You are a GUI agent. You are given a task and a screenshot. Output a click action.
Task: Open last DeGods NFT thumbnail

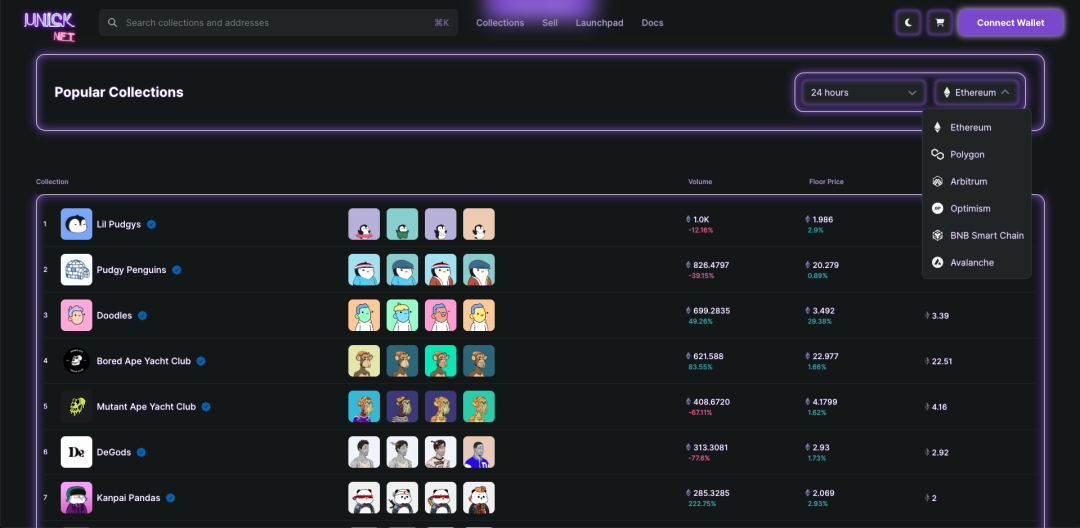[x=479, y=452]
